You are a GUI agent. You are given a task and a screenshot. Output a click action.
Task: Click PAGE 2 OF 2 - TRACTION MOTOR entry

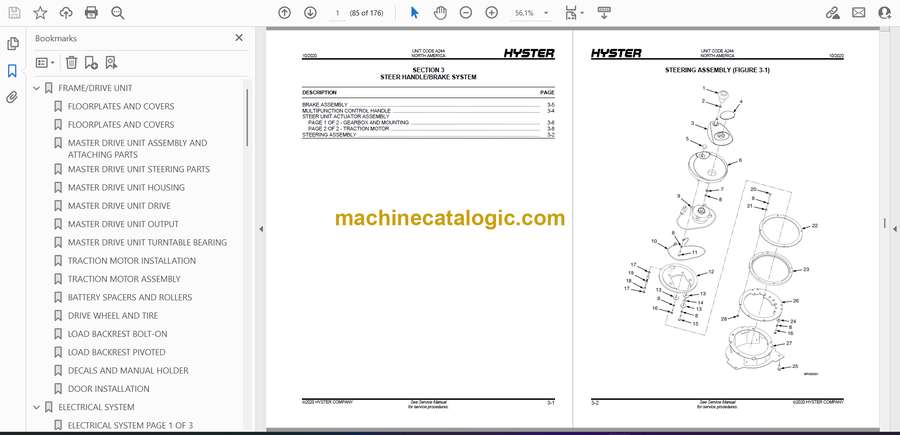click(x=348, y=129)
